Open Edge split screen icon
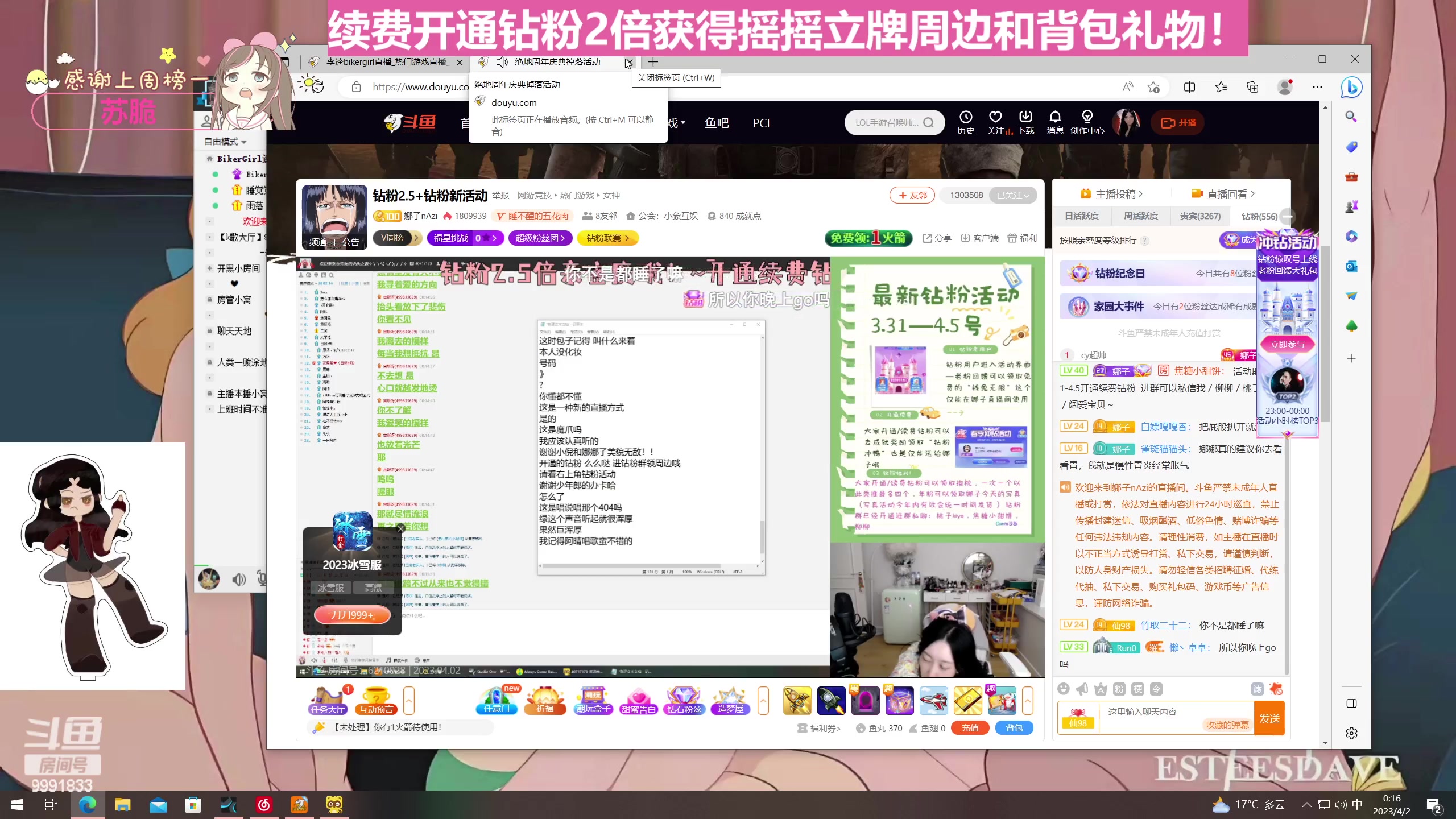This screenshot has width=1456, height=819. tap(1189, 87)
